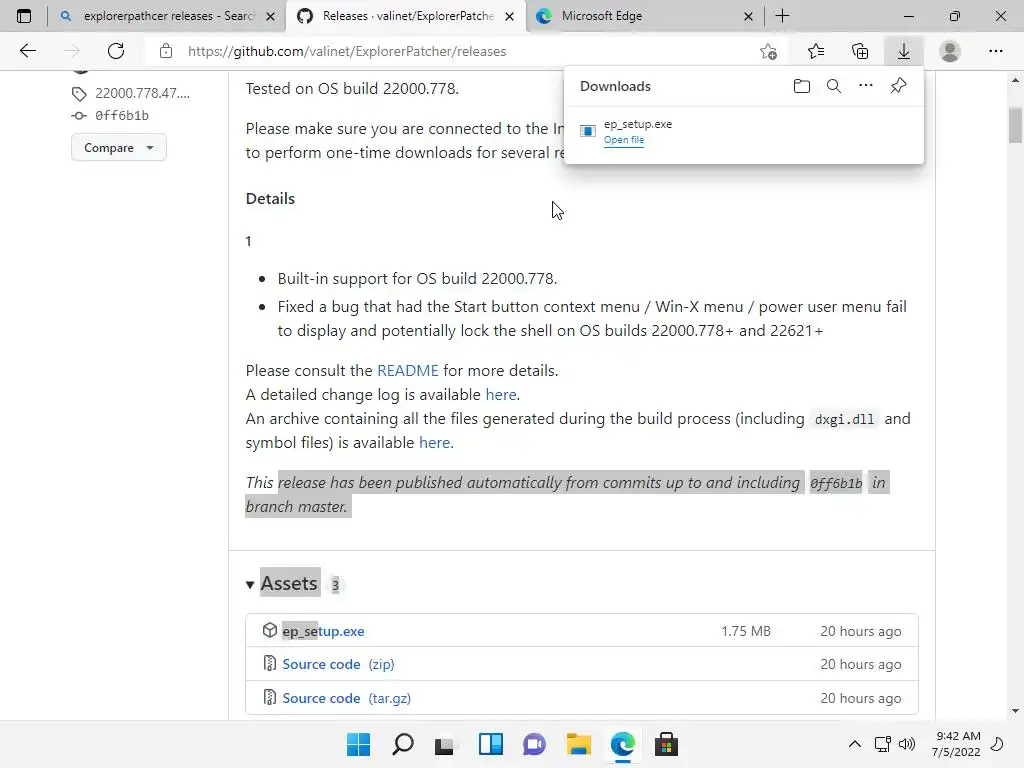
Task: Close the Microsoft Edge tab
Action: click(748, 16)
